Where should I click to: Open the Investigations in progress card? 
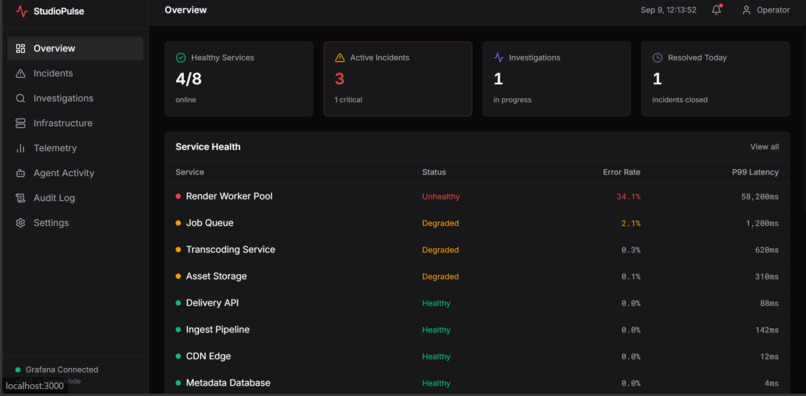(557, 79)
